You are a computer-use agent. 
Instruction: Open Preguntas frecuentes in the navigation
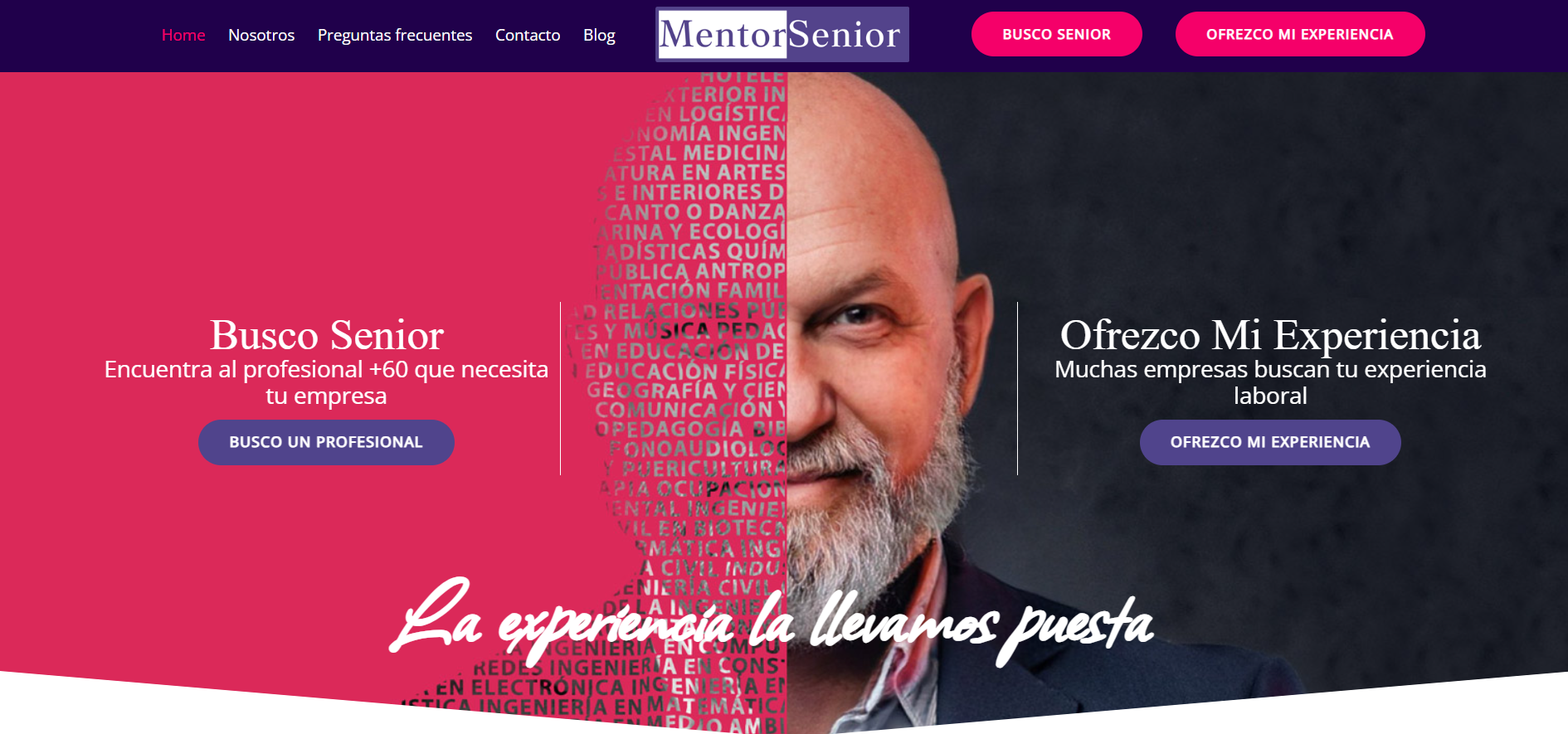coord(395,35)
